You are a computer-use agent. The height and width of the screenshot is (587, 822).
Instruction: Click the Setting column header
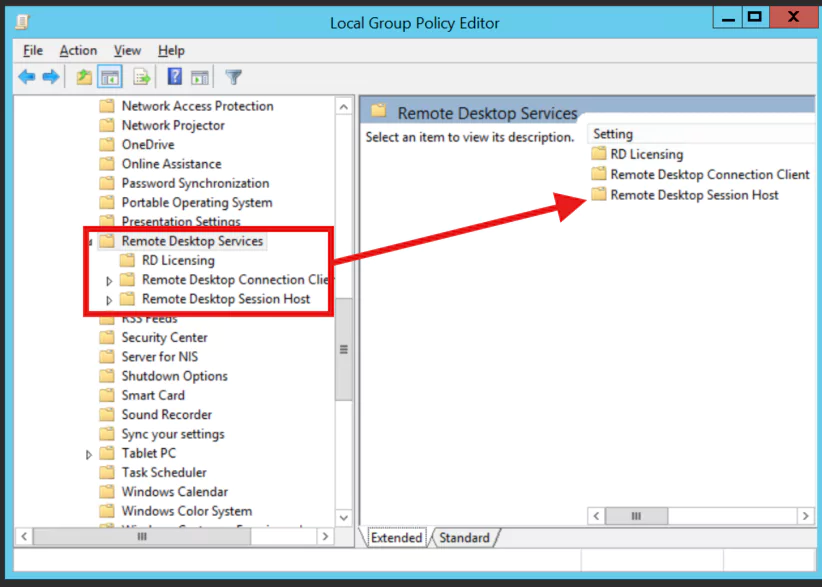pyautogui.click(x=701, y=134)
